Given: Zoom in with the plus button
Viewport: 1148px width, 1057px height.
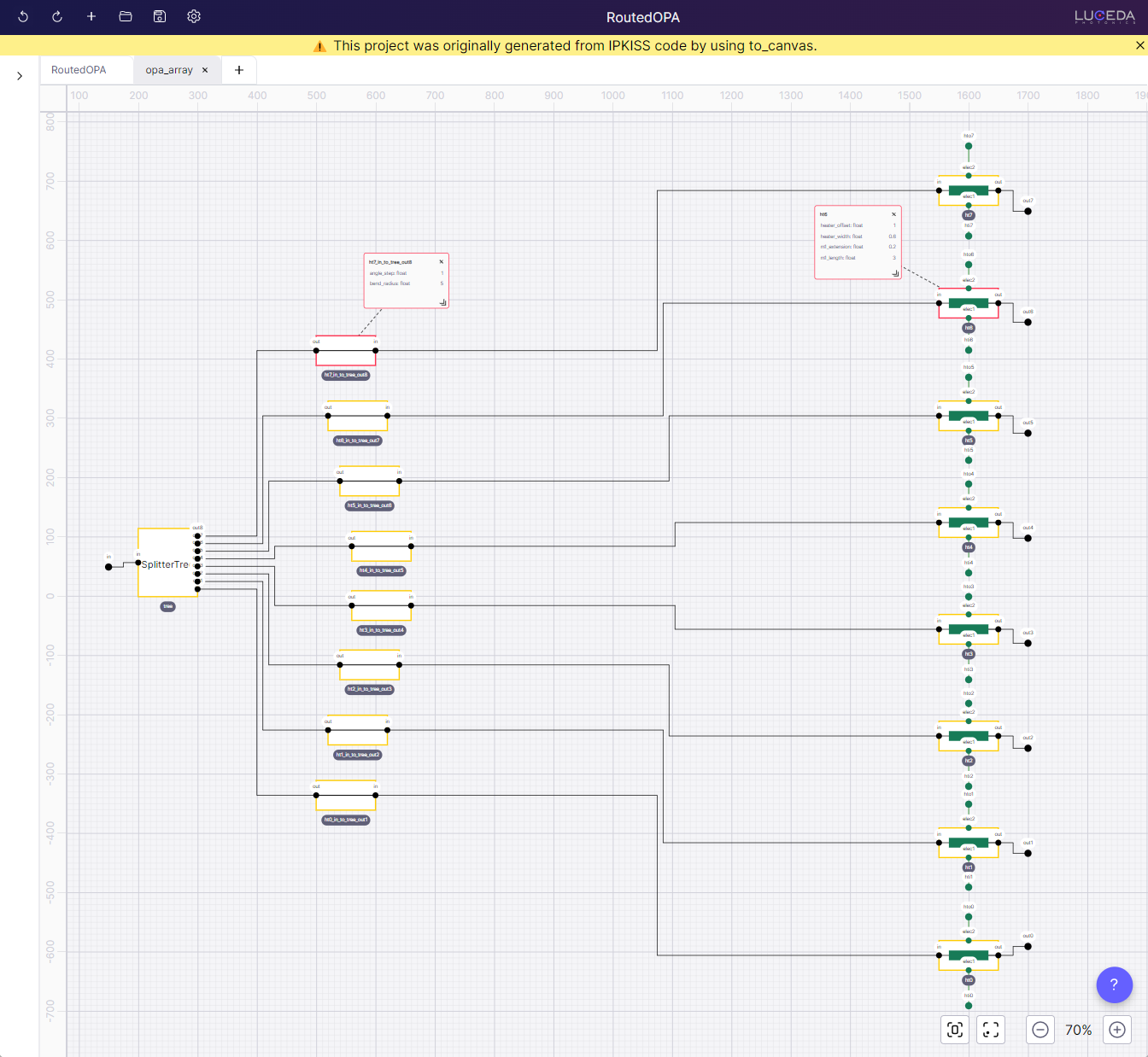Looking at the screenshot, I should [x=1117, y=1030].
